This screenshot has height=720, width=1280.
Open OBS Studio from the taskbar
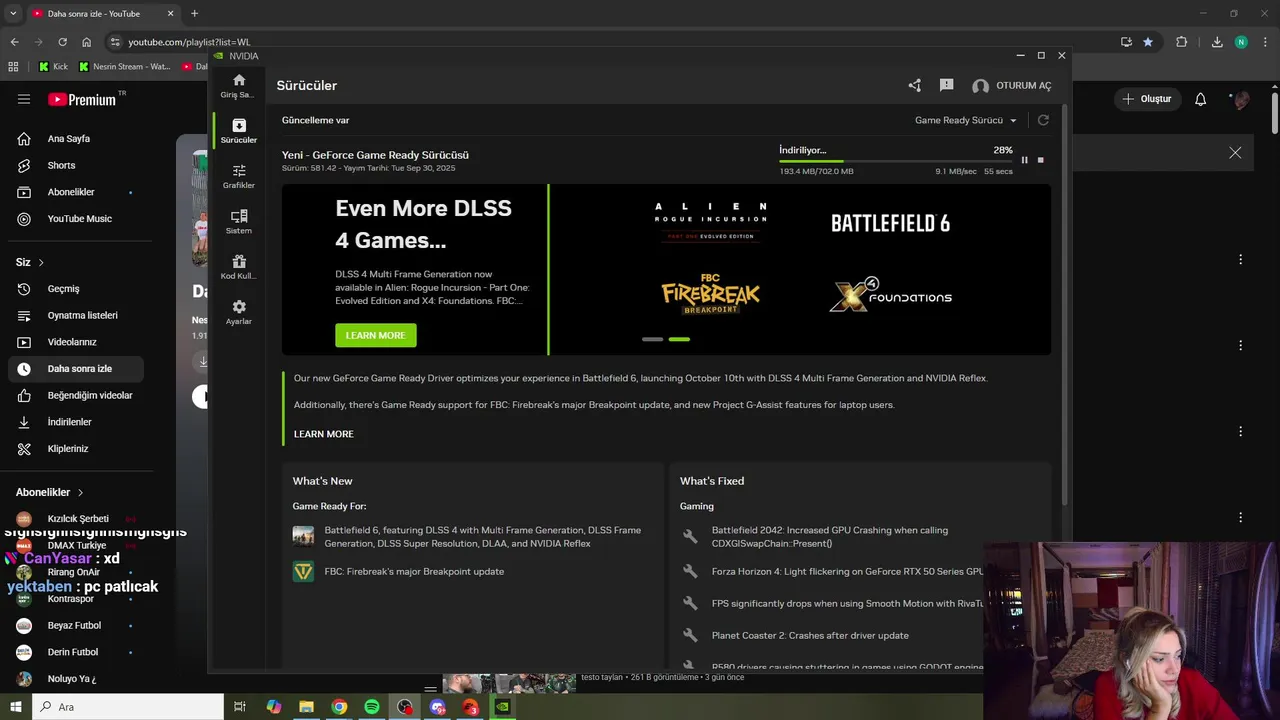tap(404, 707)
